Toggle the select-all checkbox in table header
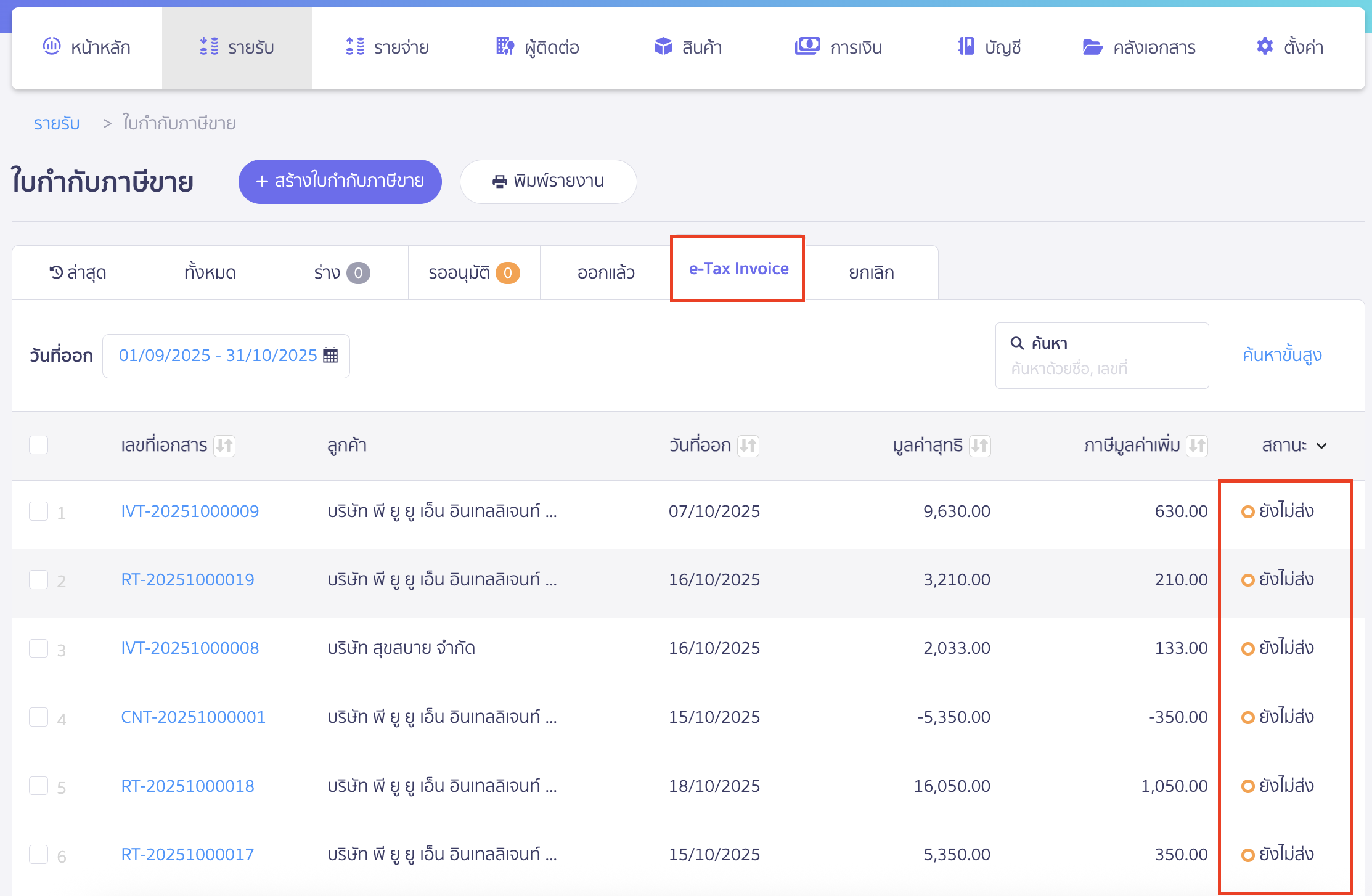Image resolution: width=1372 pixels, height=896 pixels. pyautogui.click(x=39, y=444)
